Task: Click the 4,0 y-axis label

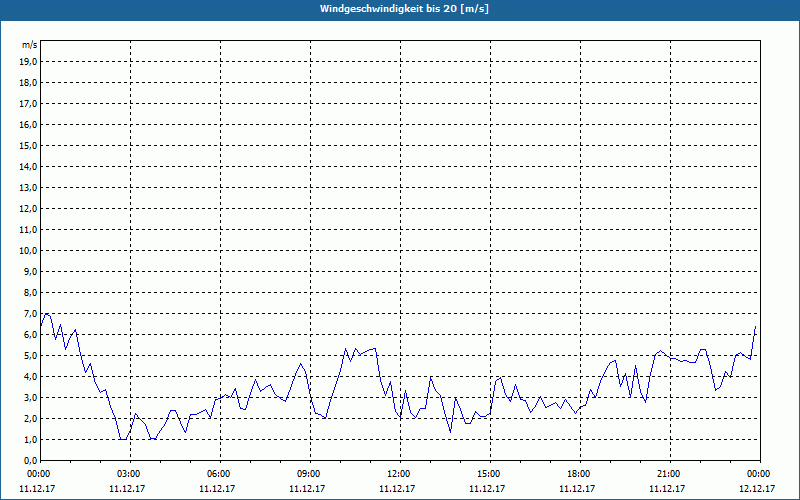Action: (x=30, y=377)
